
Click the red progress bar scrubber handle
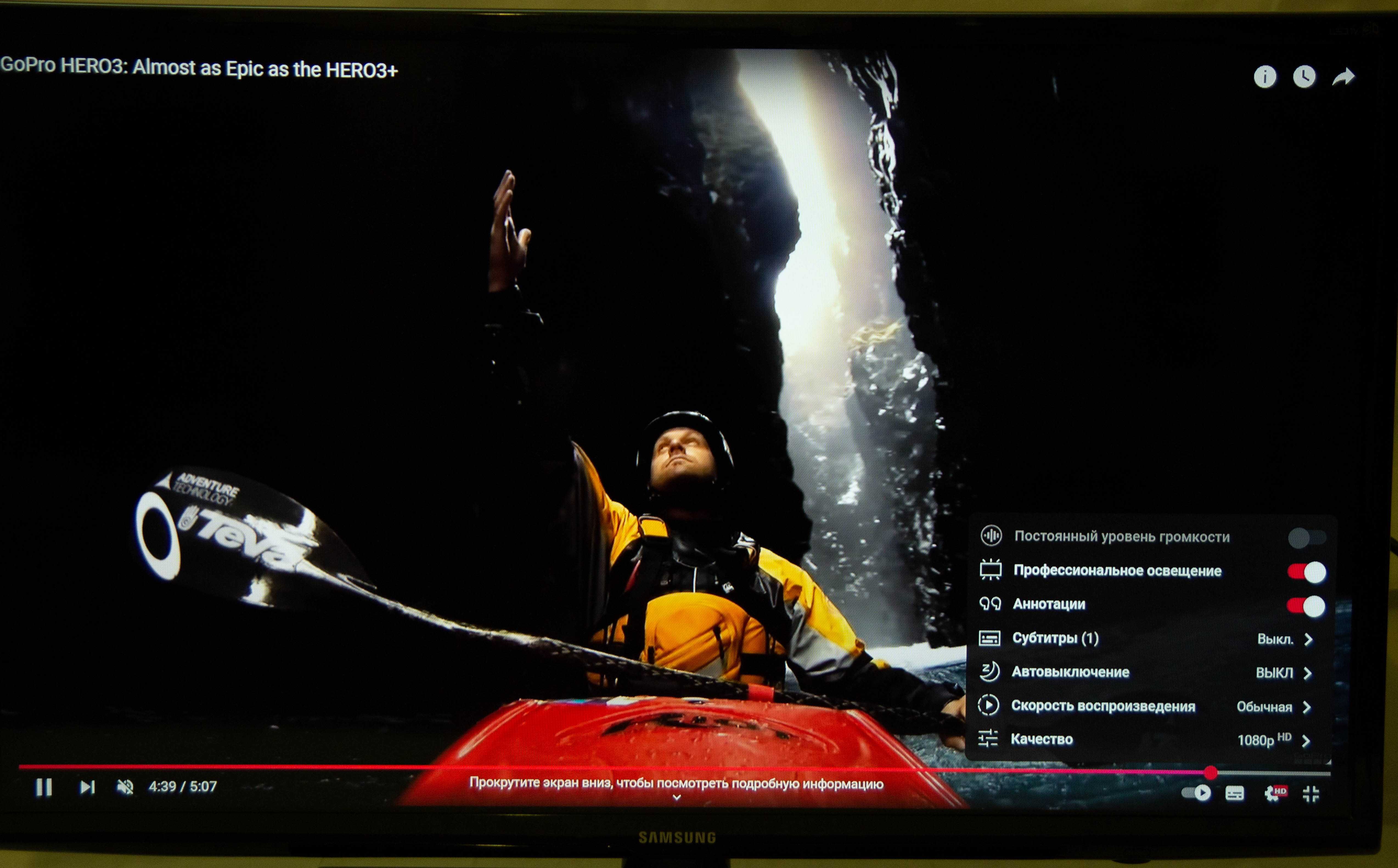(x=1210, y=773)
